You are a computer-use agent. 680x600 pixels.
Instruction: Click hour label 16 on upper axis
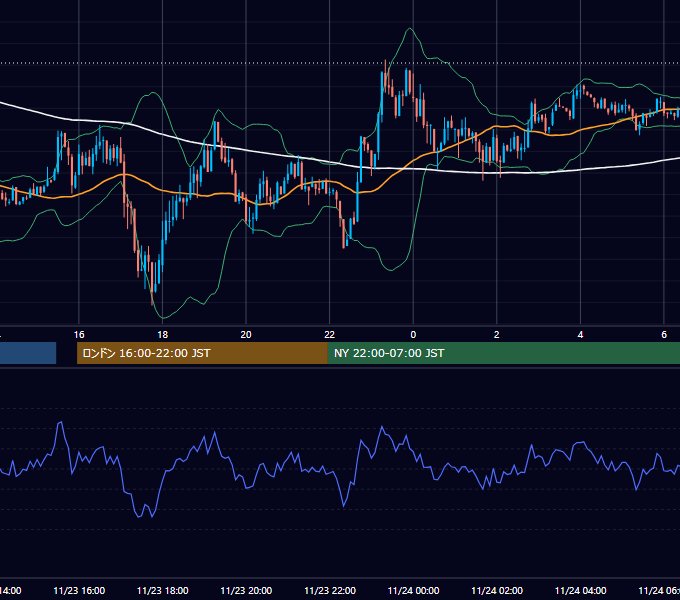[x=79, y=335]
